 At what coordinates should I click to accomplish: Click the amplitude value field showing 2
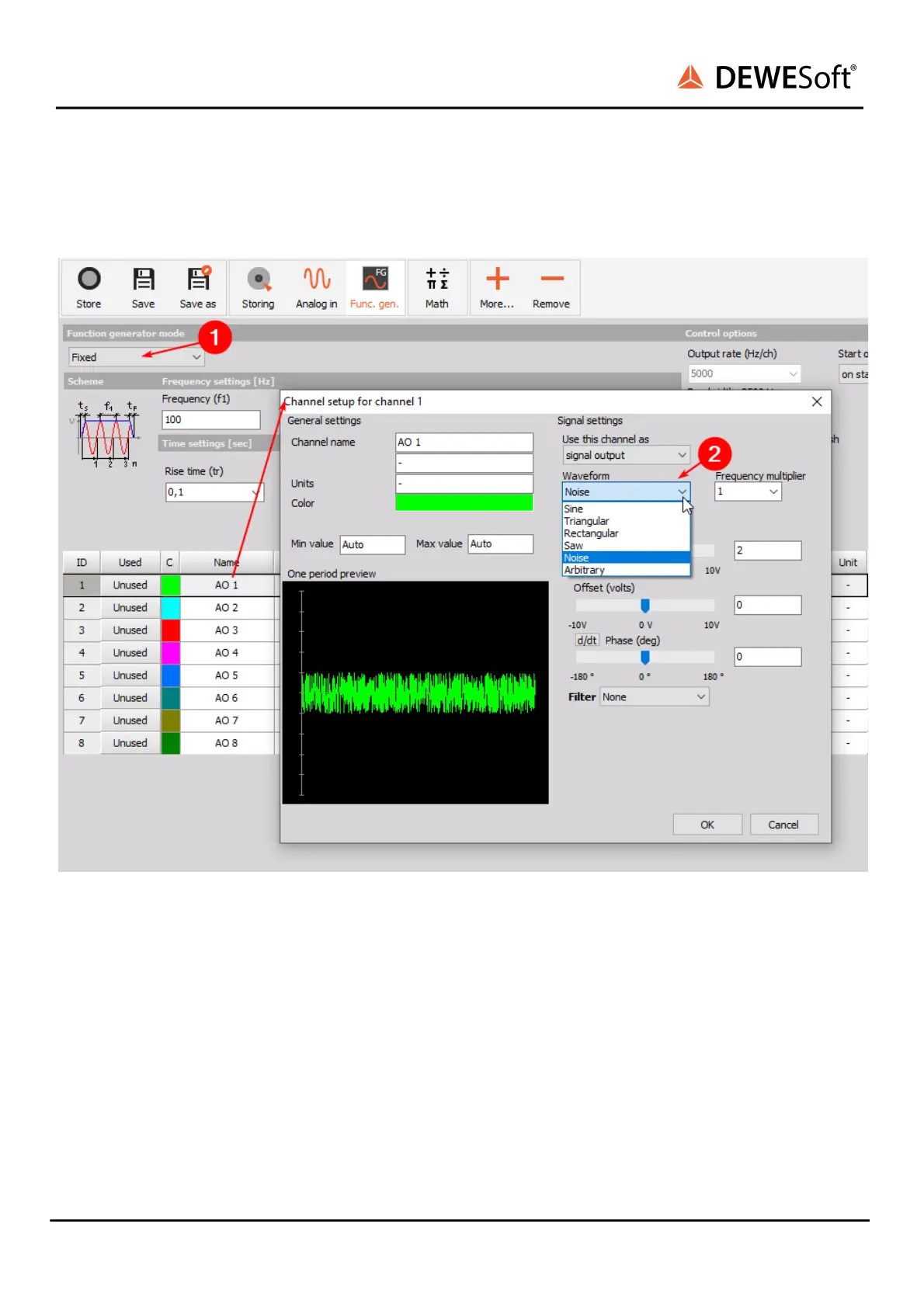[768, 550]
